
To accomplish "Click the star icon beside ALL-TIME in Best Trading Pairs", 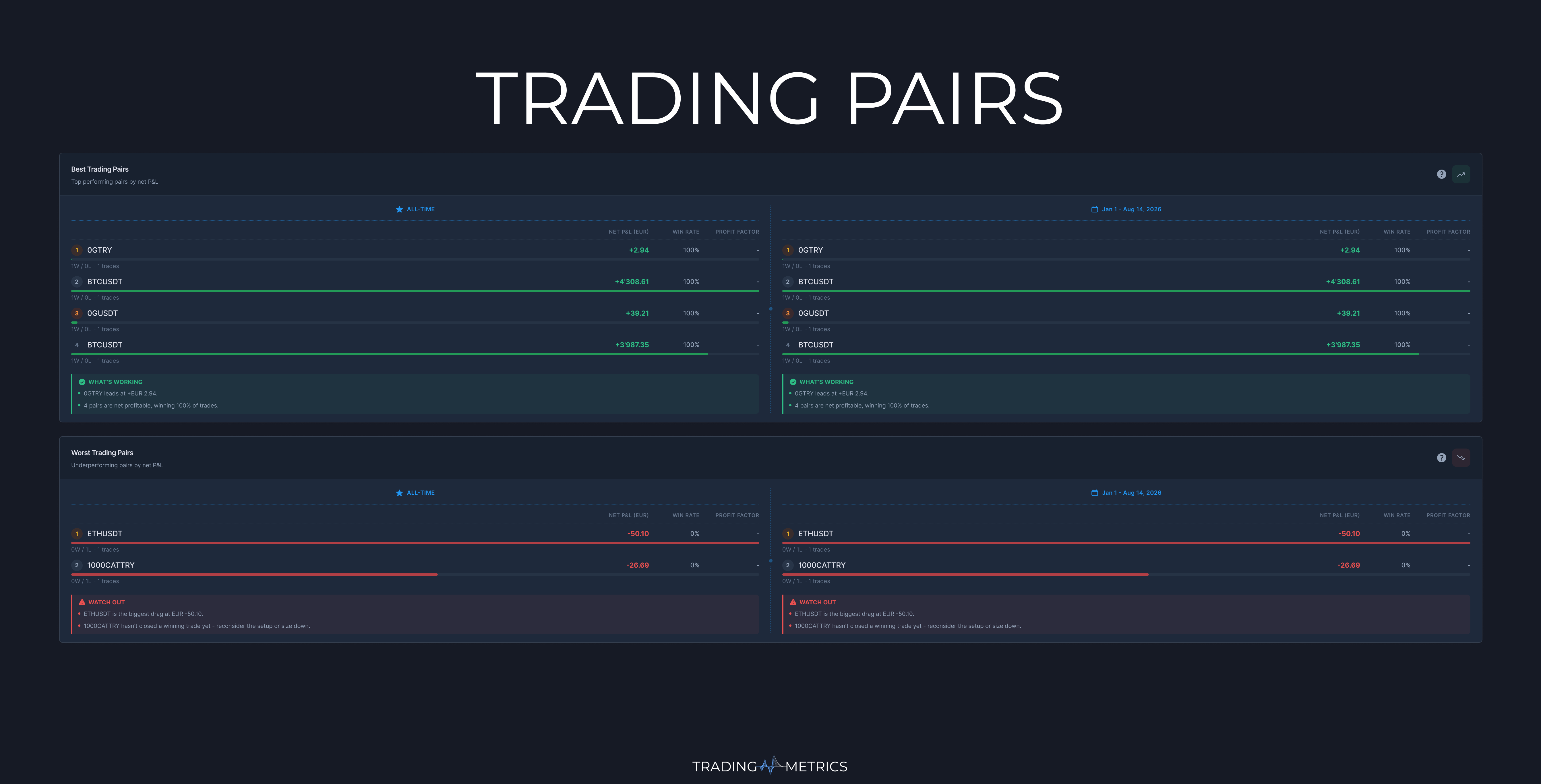I will (x=399, y=209).
